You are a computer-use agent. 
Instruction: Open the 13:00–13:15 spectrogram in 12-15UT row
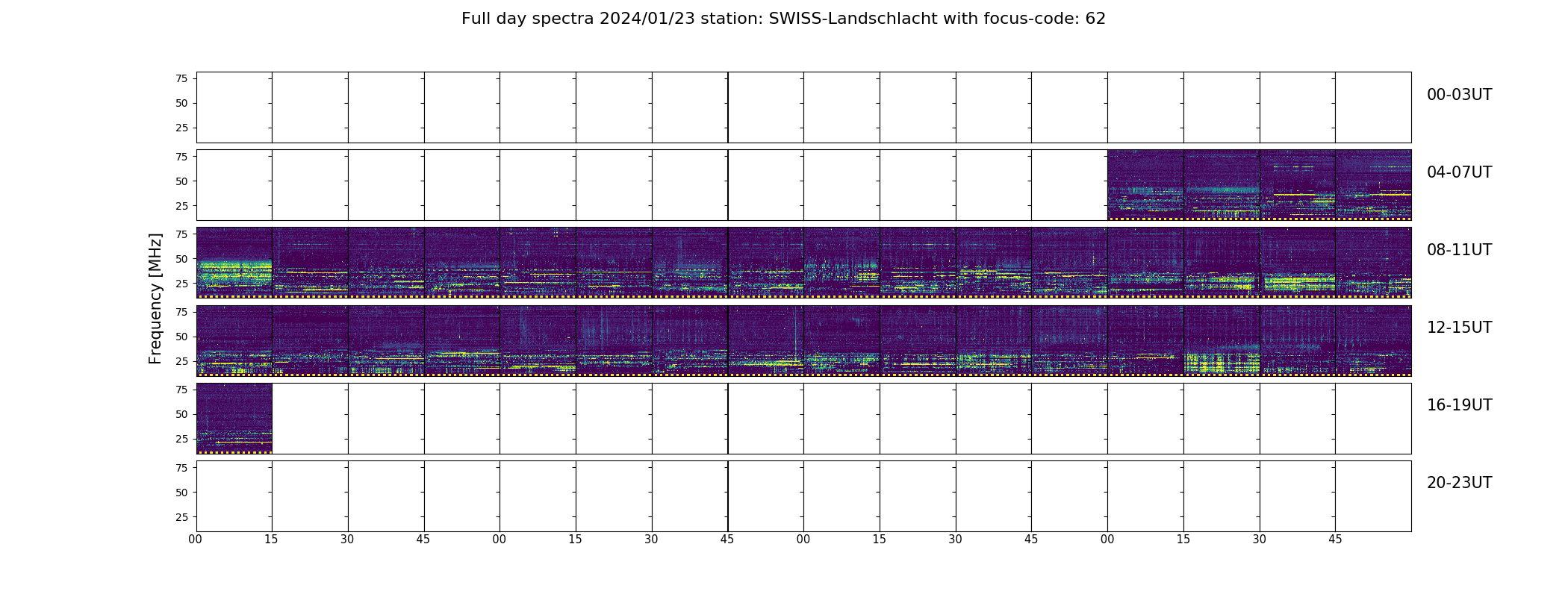[538, 340]
